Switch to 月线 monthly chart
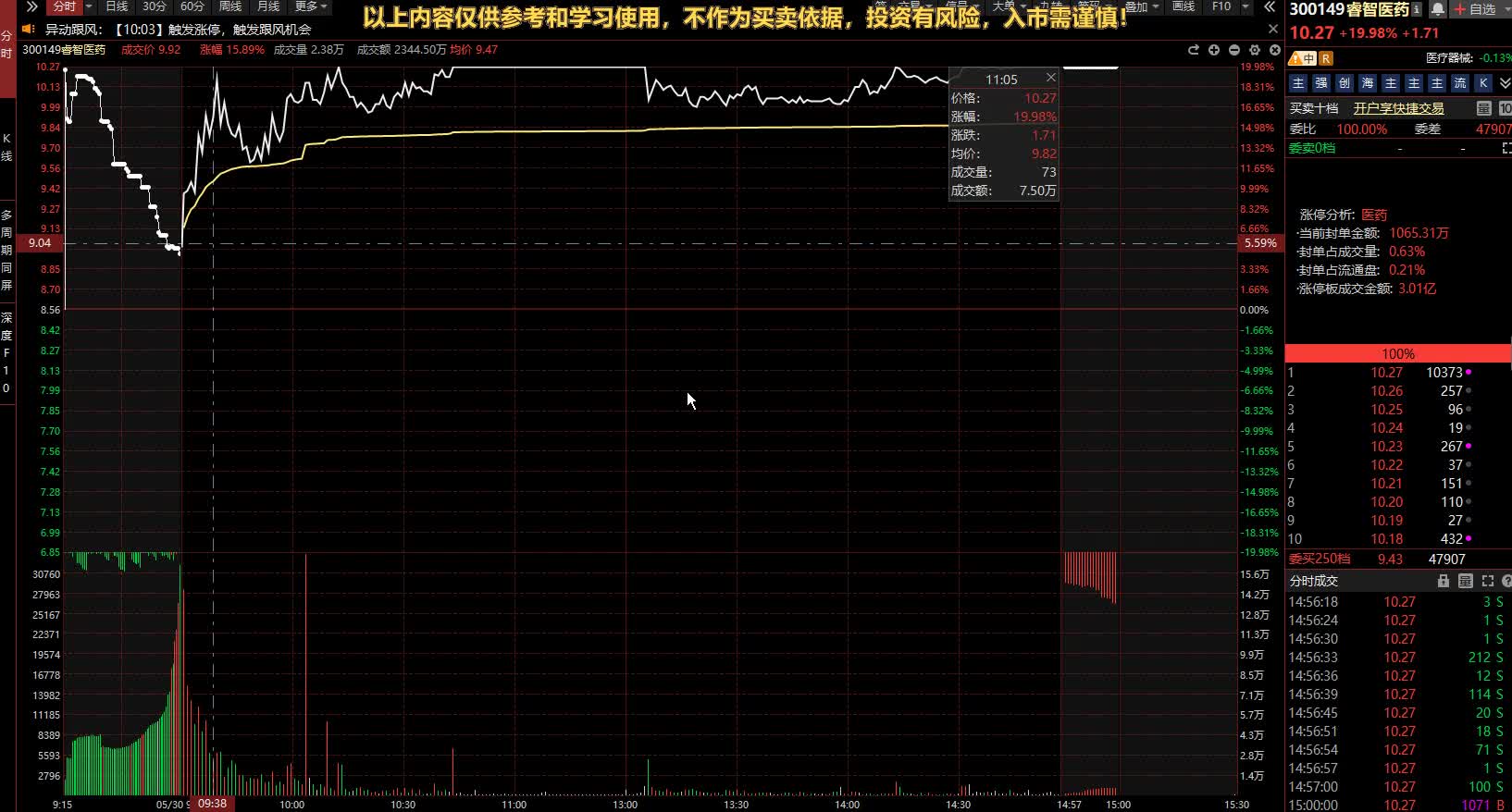The image size is (1512, 812). [268, 6]
